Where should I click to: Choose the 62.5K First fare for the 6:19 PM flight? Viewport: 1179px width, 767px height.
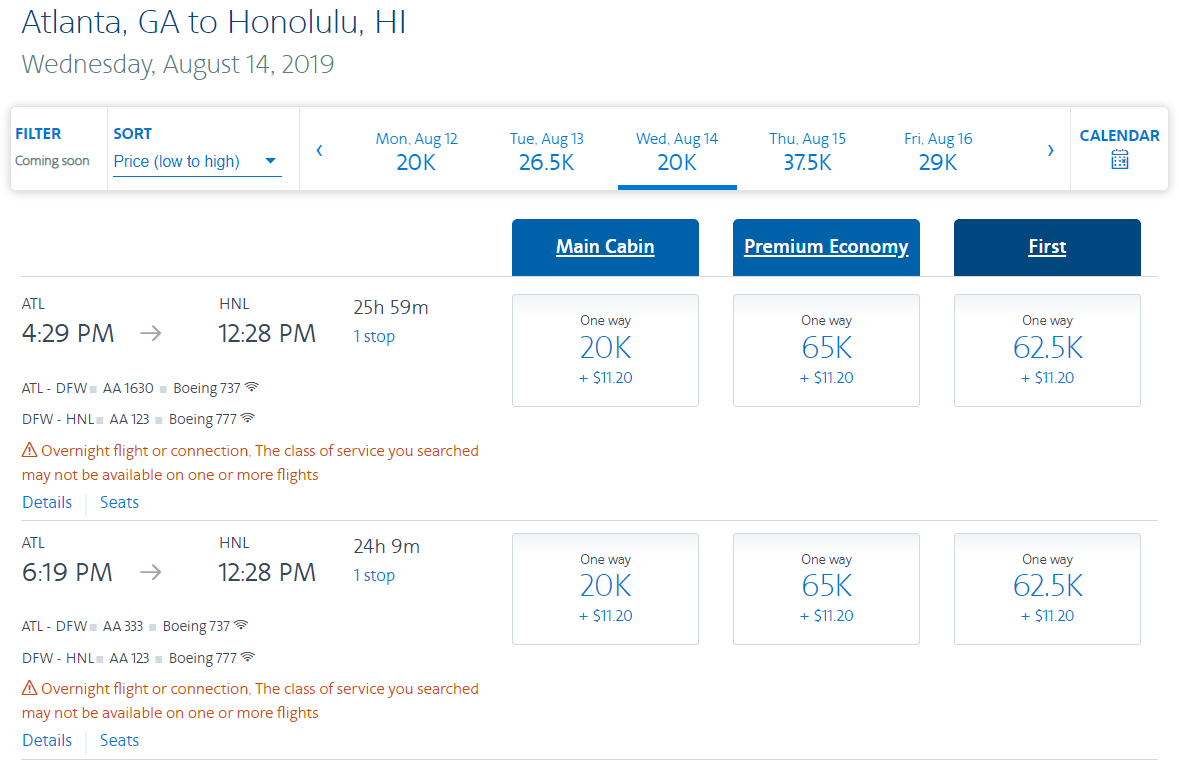click(x=1047, y=588)
